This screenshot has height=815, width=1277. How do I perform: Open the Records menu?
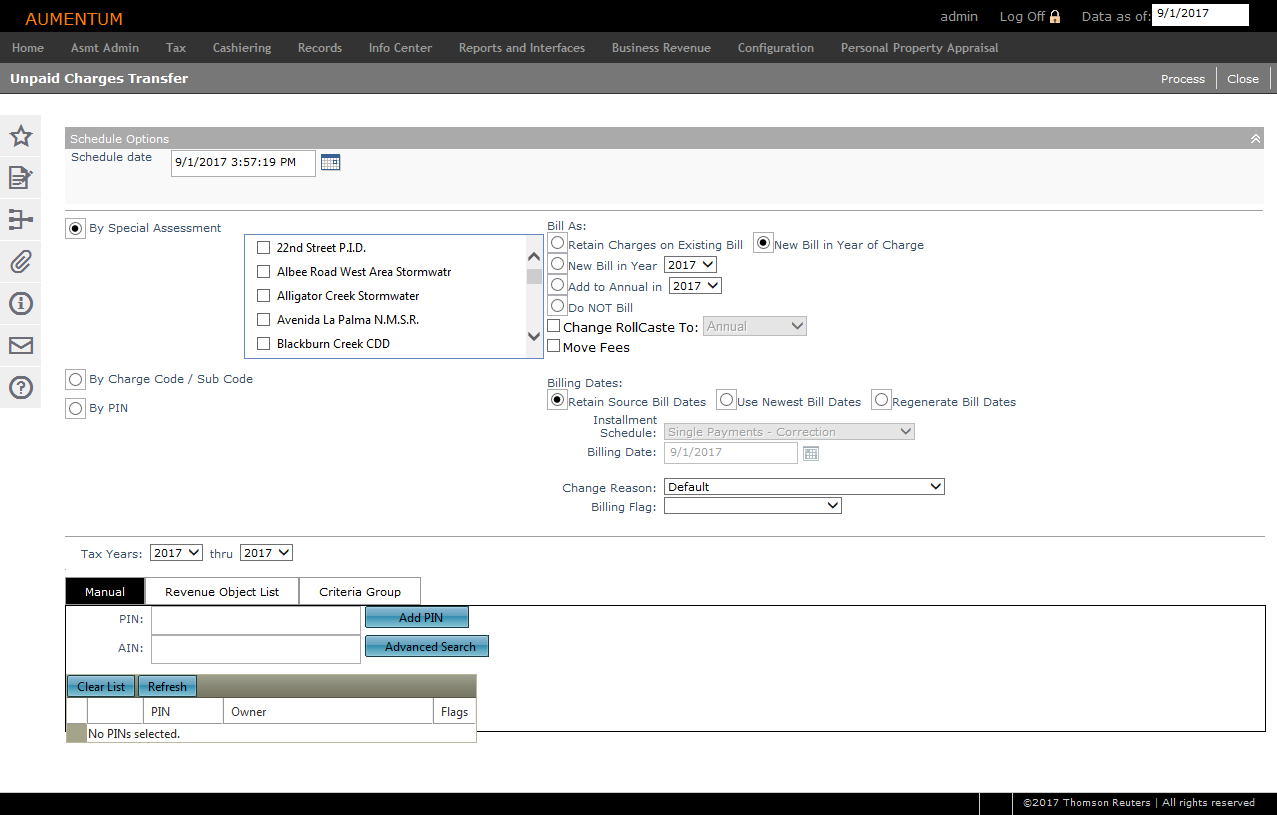(320, 48)
